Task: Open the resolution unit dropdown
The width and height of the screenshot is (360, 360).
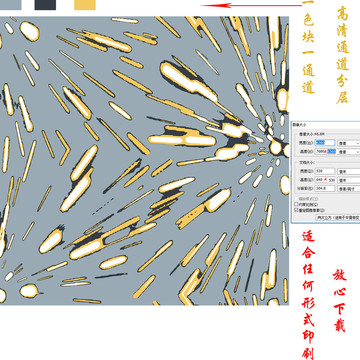Action: coord(349,189)
